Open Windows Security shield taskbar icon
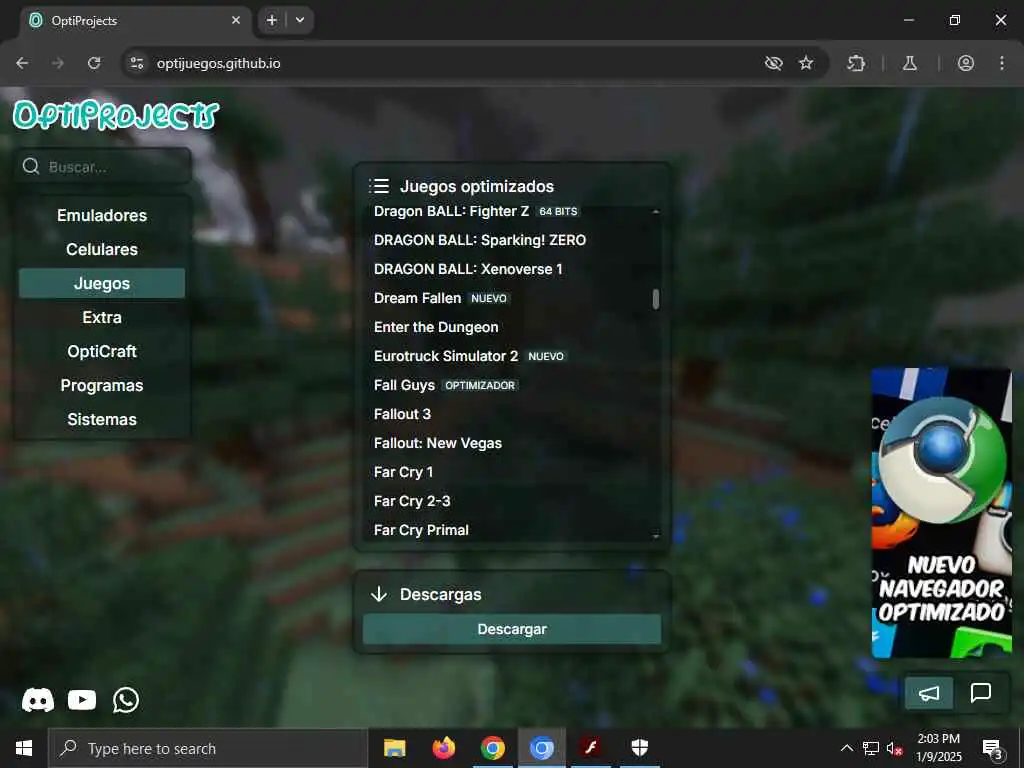The image size is (1024, 768). [x=639, y=748]
